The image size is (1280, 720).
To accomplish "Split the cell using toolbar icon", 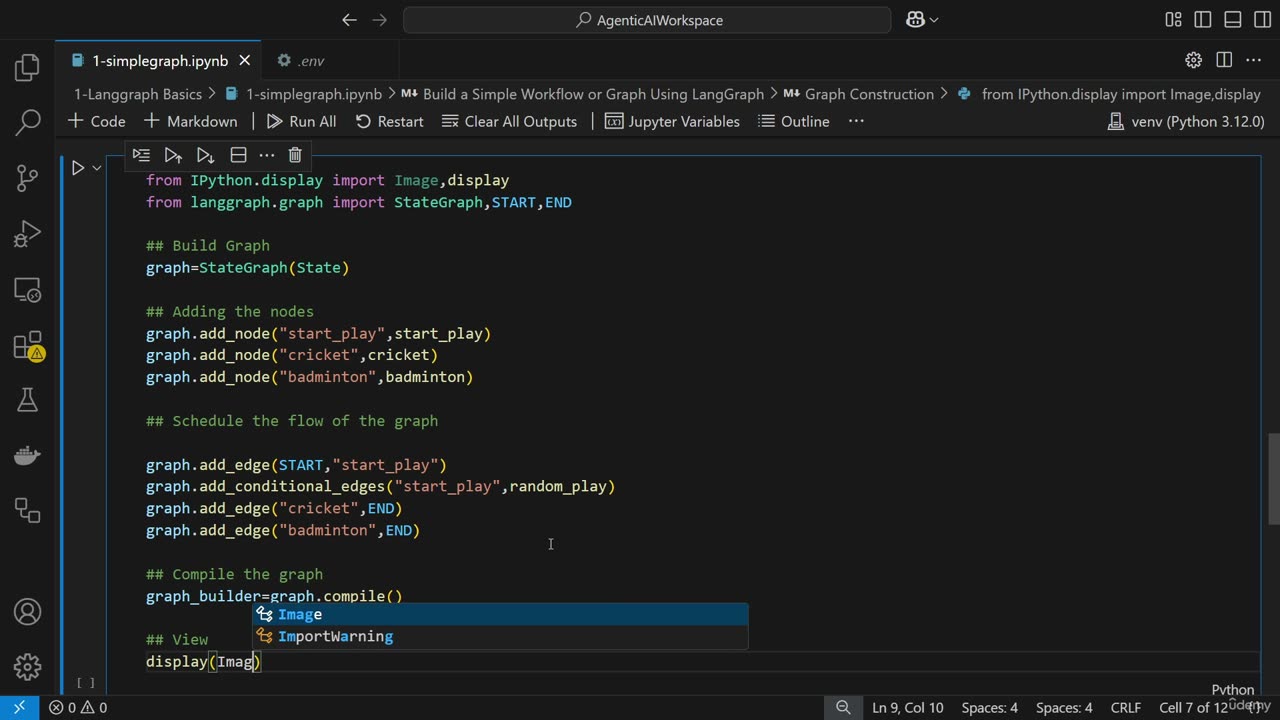I will [x=238, y=155].
